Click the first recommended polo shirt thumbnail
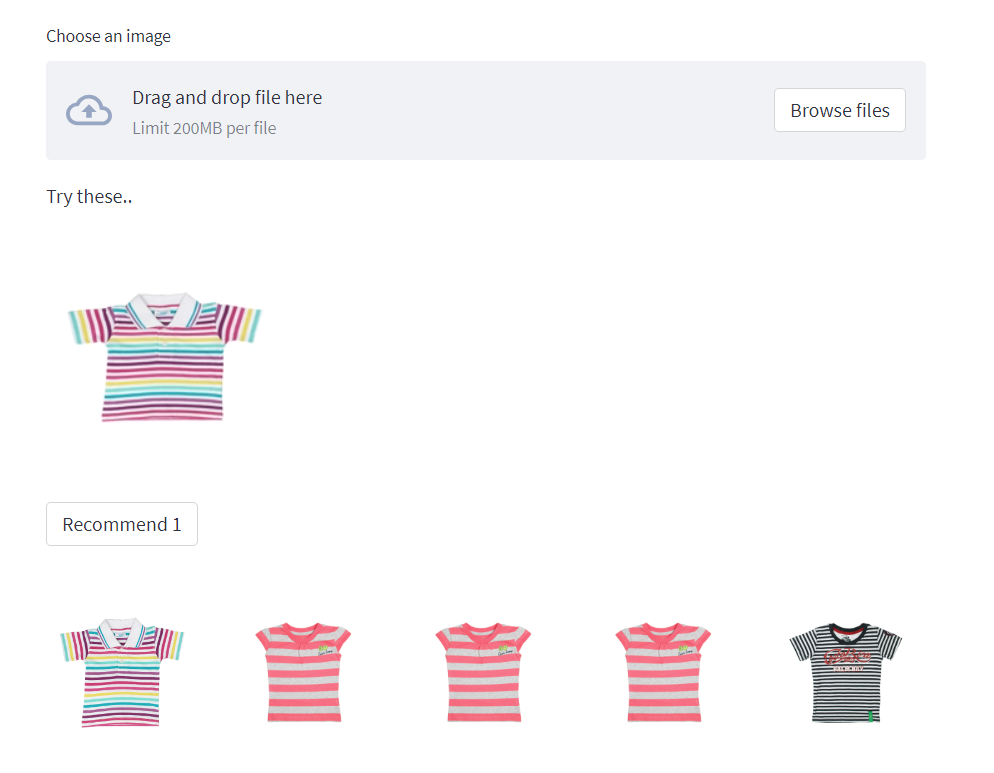The height and width of the screenshot is (773, 994). (121, 670)
